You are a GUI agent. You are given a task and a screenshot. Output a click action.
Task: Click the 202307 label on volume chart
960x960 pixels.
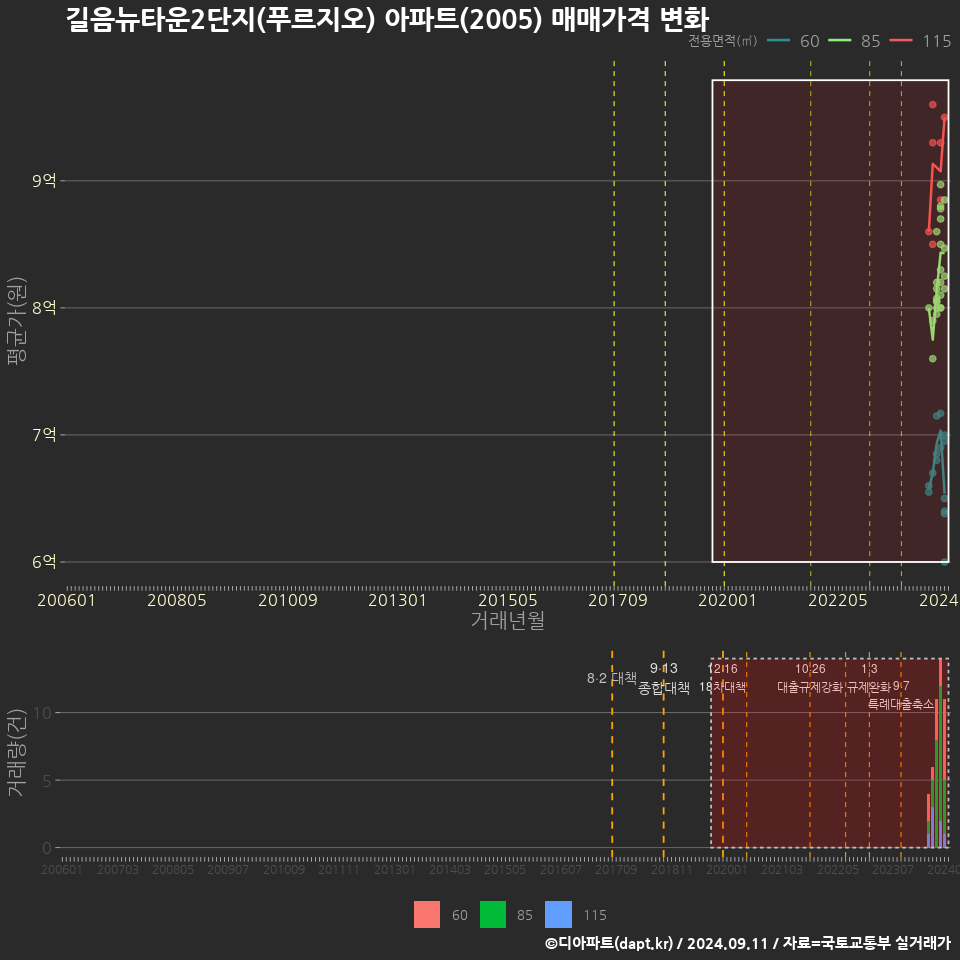coord(893,869)
